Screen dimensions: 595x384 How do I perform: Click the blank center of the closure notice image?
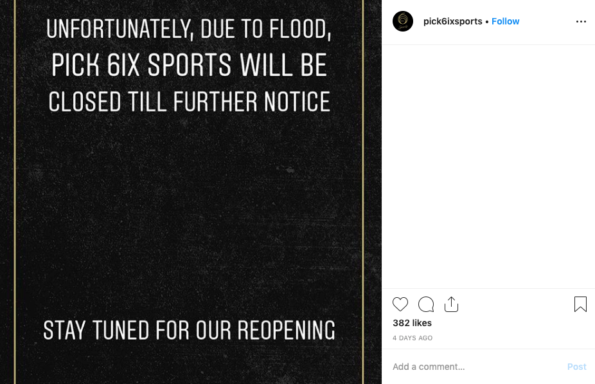[x=189, y=212]
